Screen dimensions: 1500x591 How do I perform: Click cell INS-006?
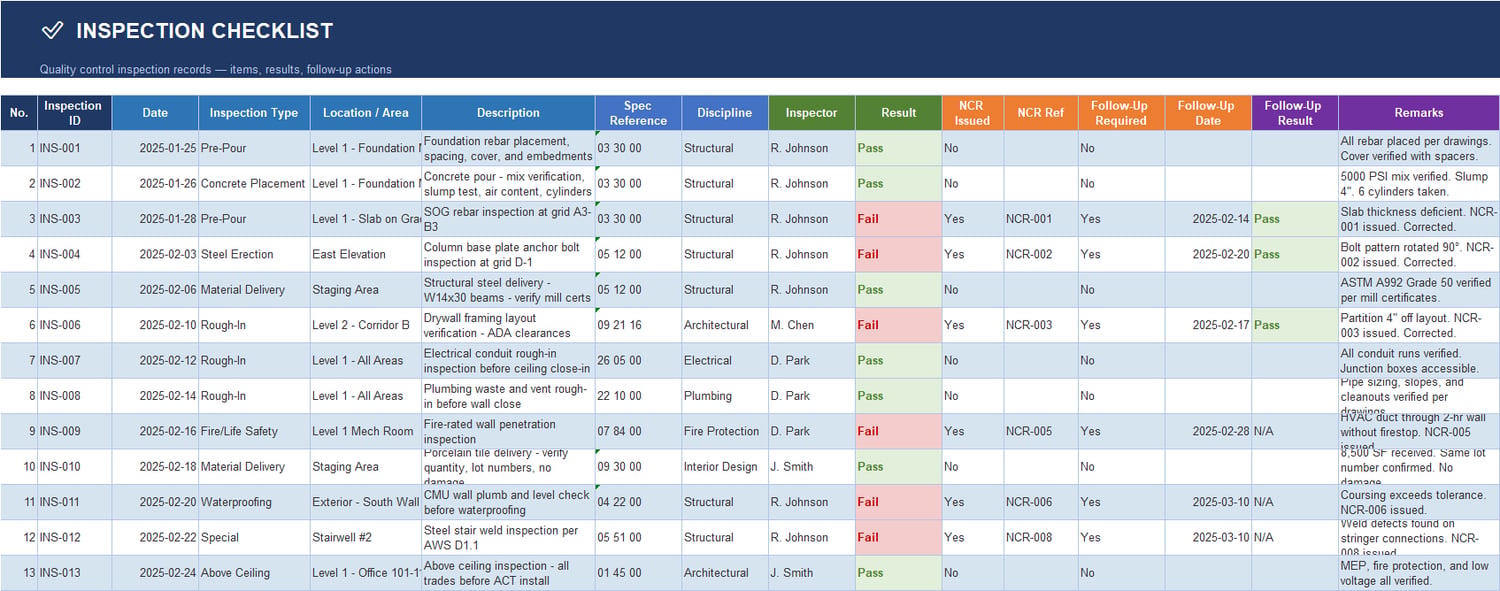pos(73,325)
